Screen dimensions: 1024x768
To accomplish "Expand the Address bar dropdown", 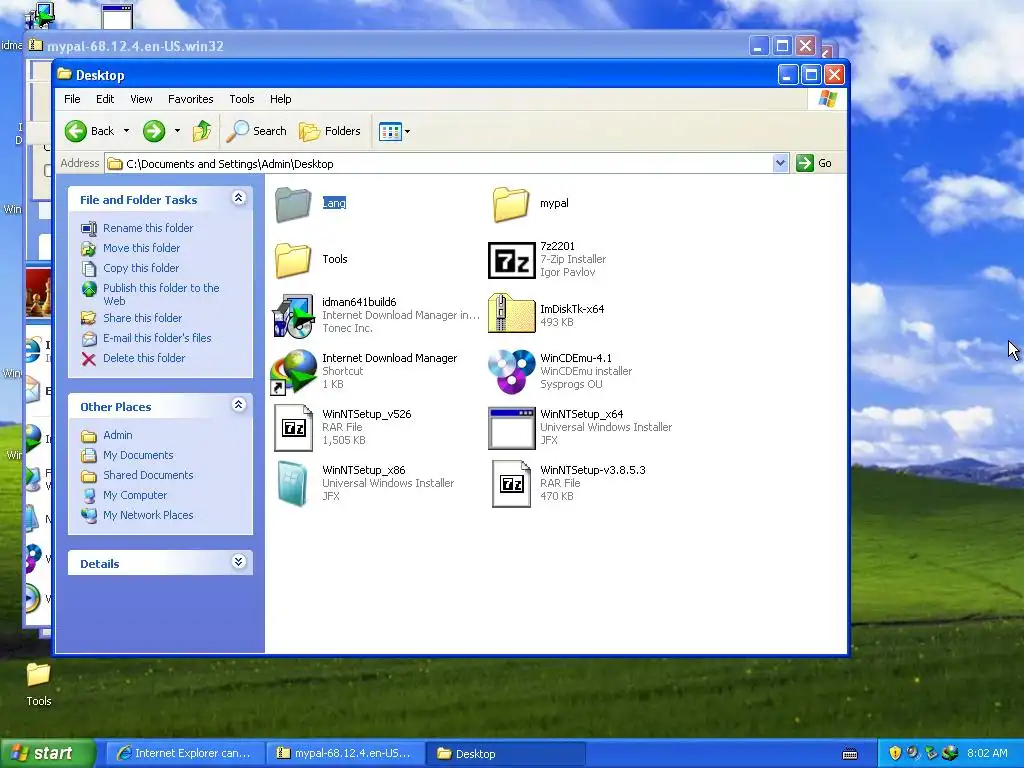I will coord(780,163).
